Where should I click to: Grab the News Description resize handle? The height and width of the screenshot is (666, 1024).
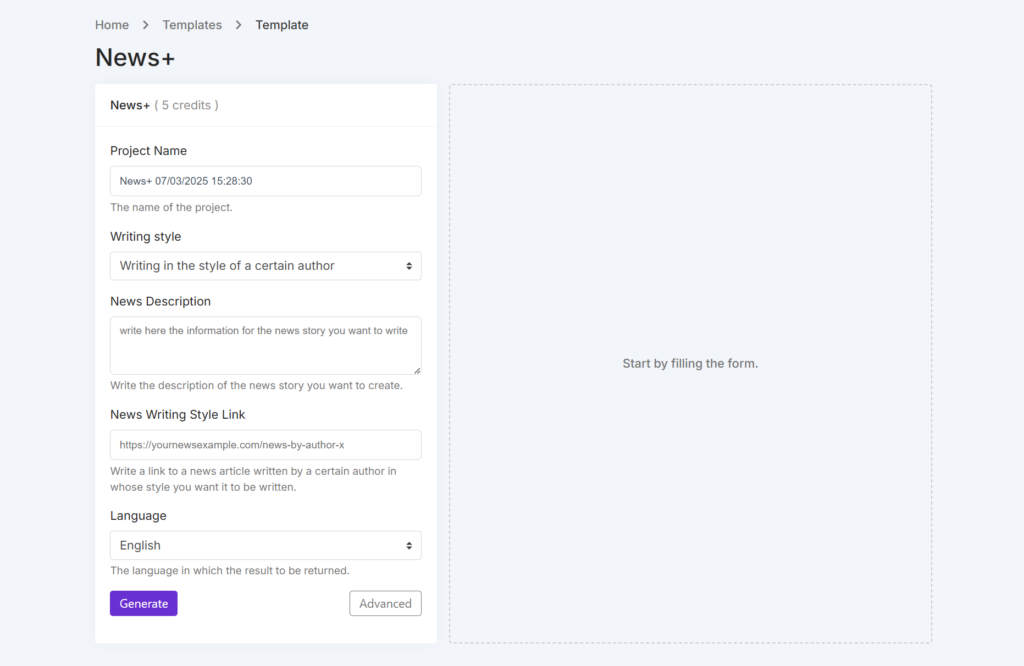coord(416,370)
